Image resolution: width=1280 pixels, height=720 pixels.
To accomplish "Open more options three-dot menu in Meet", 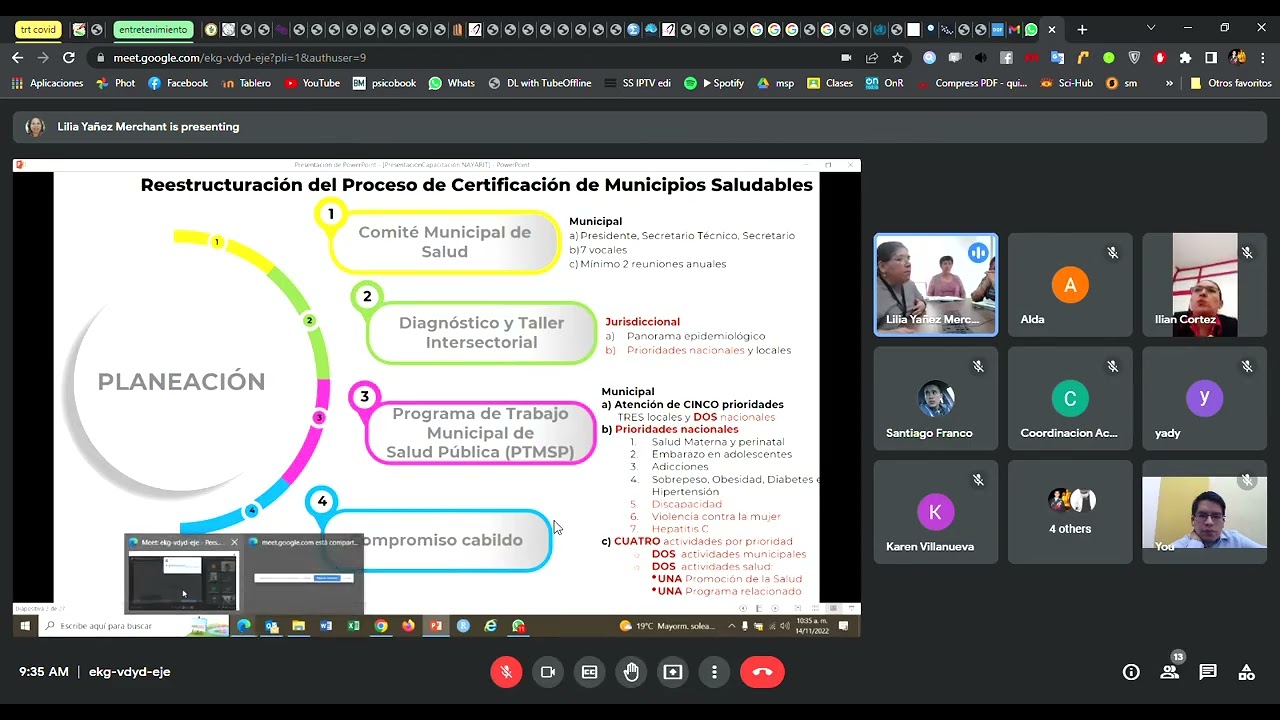I will 714,672.
